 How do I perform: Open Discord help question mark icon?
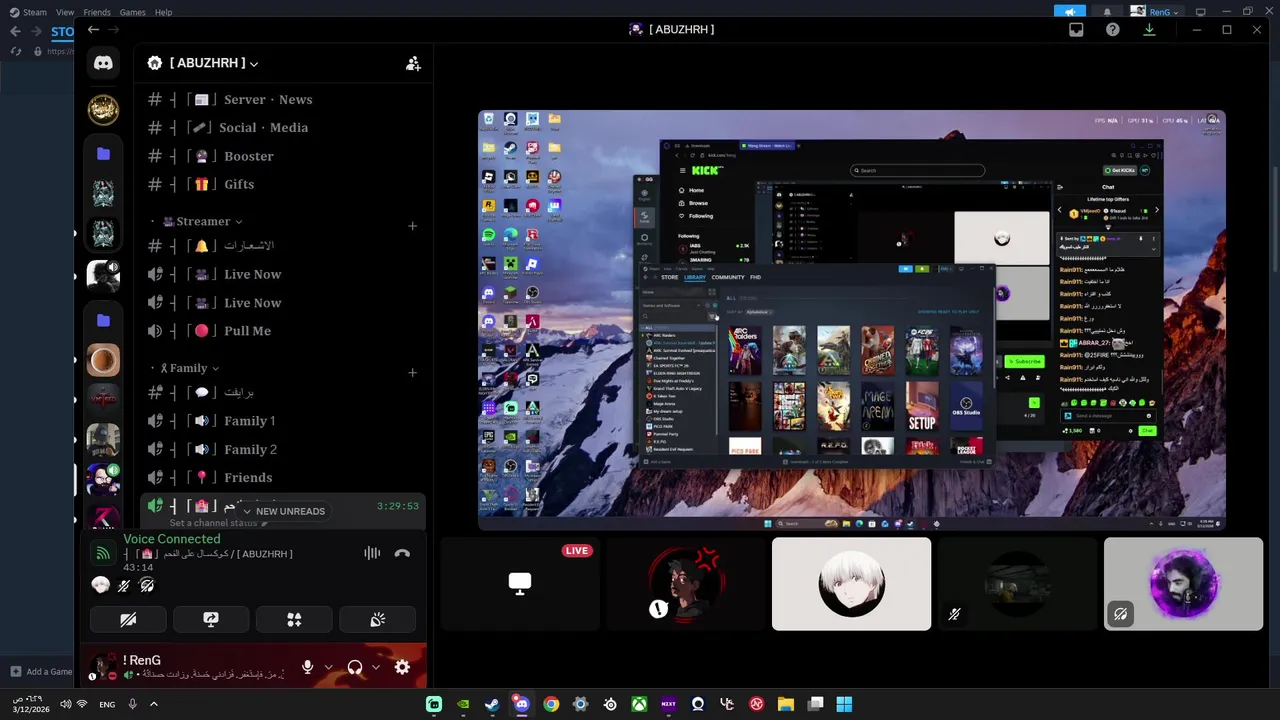tap(1112, 30)
